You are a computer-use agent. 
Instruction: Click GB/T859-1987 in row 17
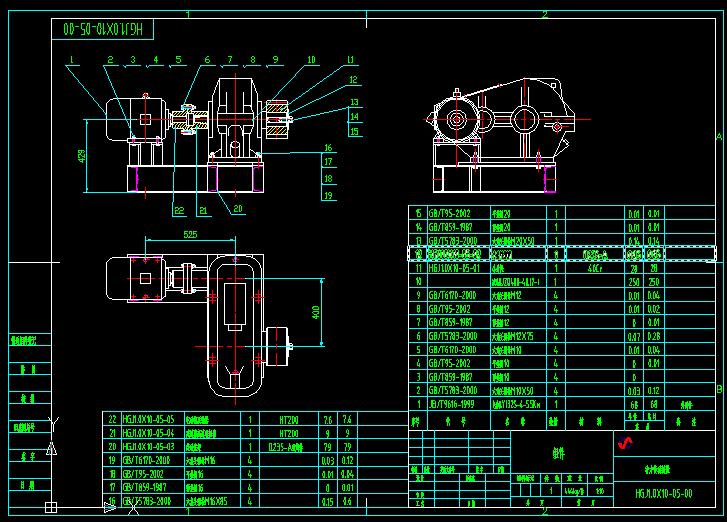click(x=144, y=487)
